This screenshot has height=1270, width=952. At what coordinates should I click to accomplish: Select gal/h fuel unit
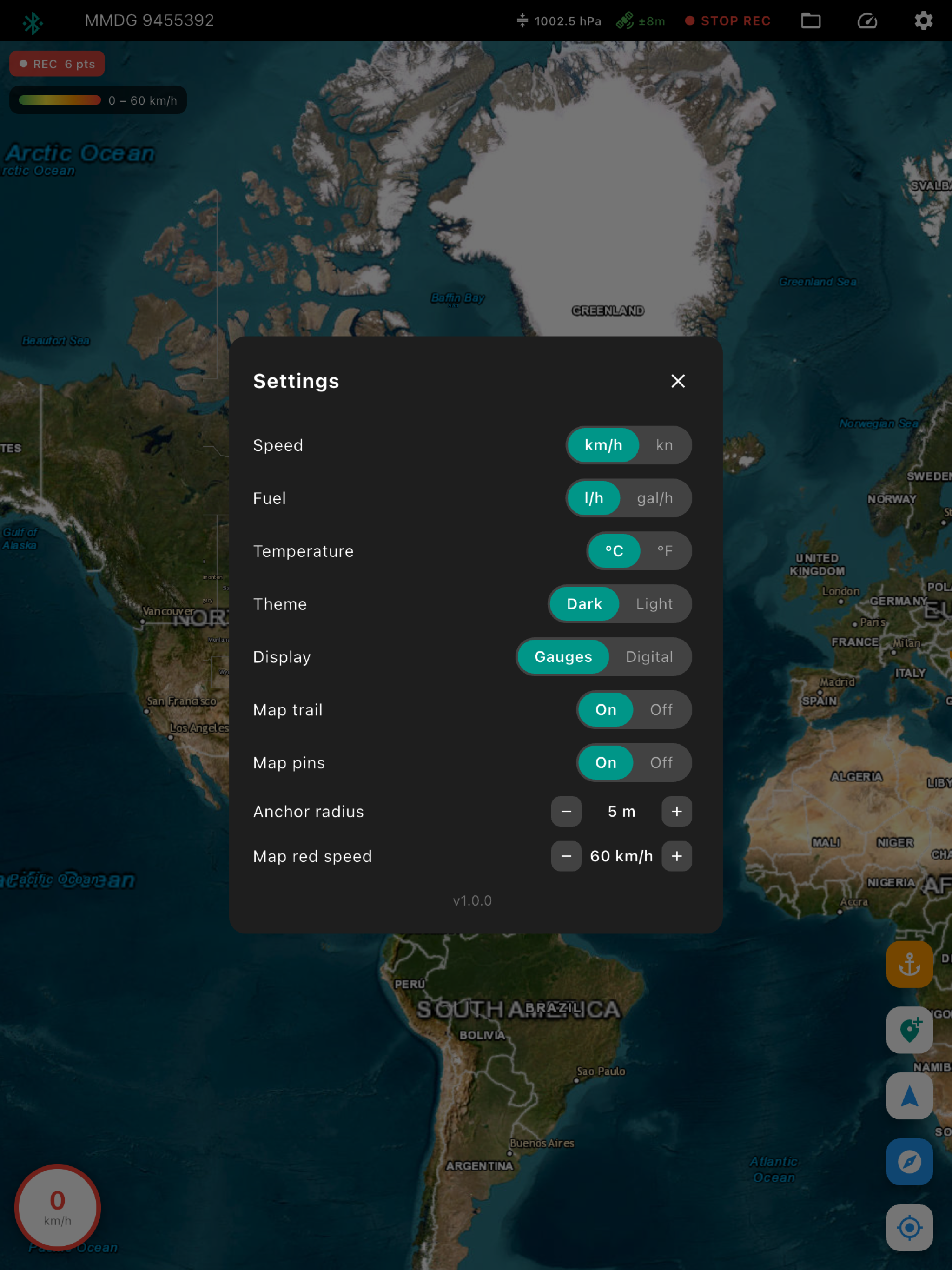(x=654, y=498)
